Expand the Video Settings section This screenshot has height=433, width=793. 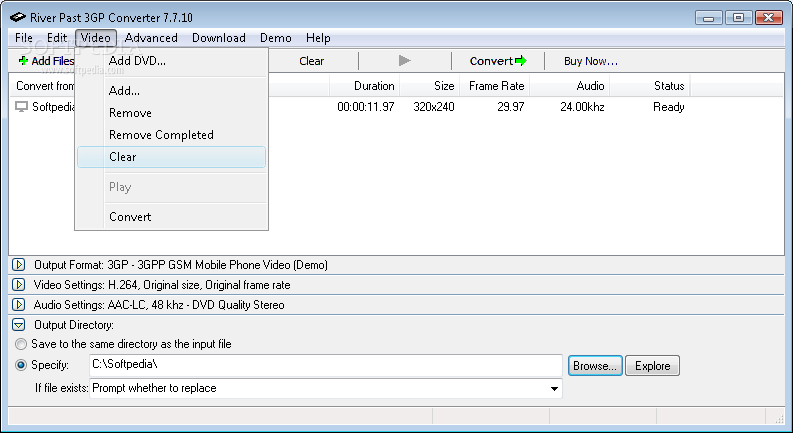click(19, 285)
